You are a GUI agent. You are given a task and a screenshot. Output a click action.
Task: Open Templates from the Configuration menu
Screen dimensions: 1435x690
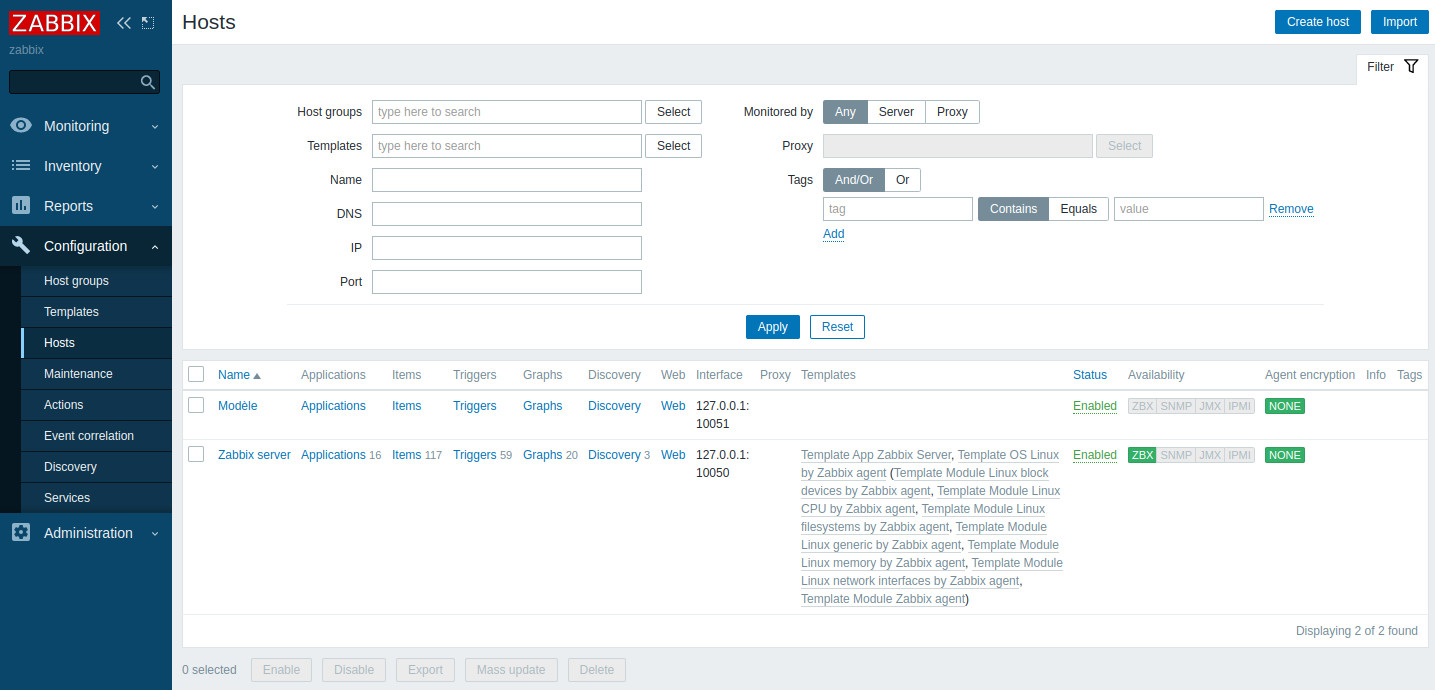click(71, 311)
